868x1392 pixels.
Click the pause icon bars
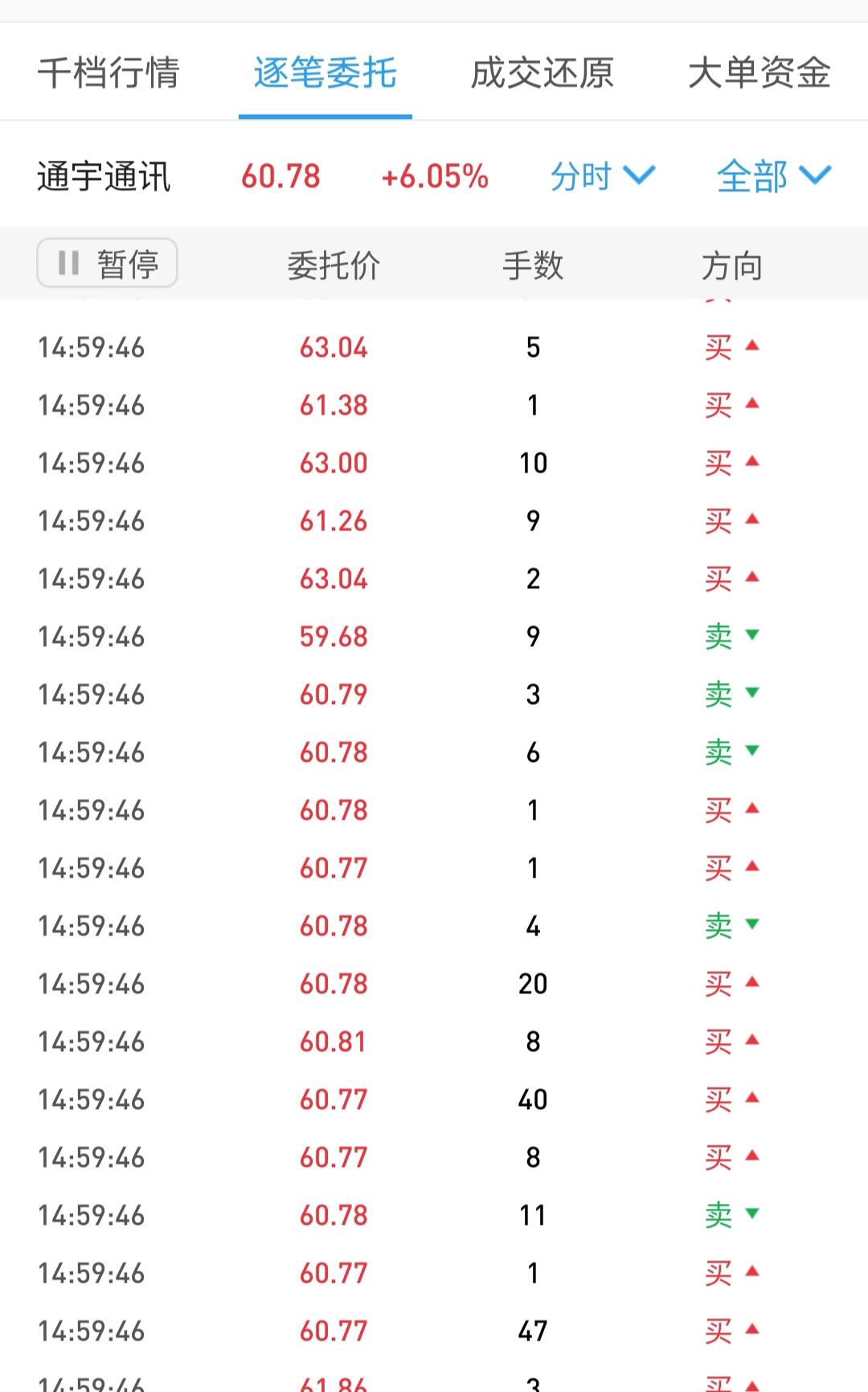tap(68, 263)
